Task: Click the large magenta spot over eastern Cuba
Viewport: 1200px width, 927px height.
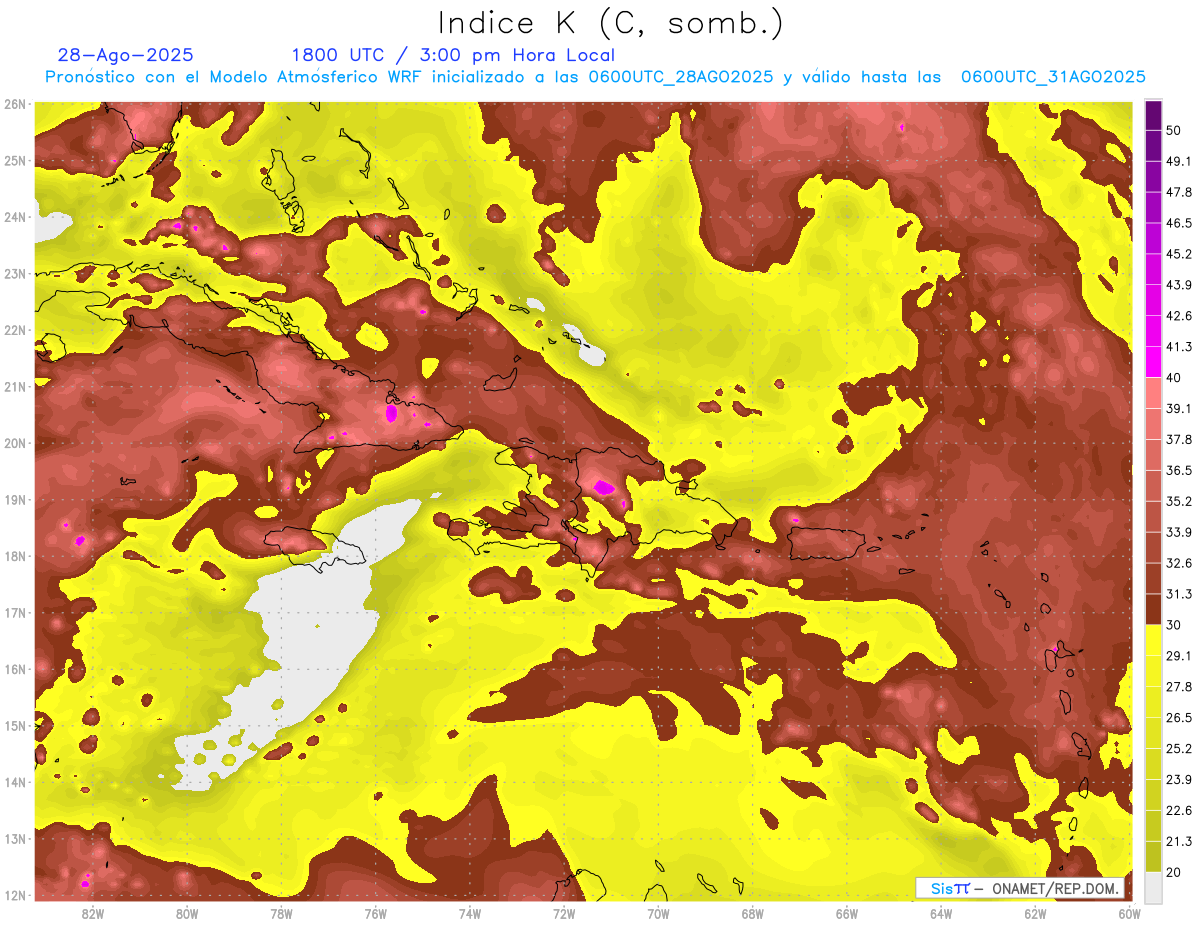Action: click(391, 412)
